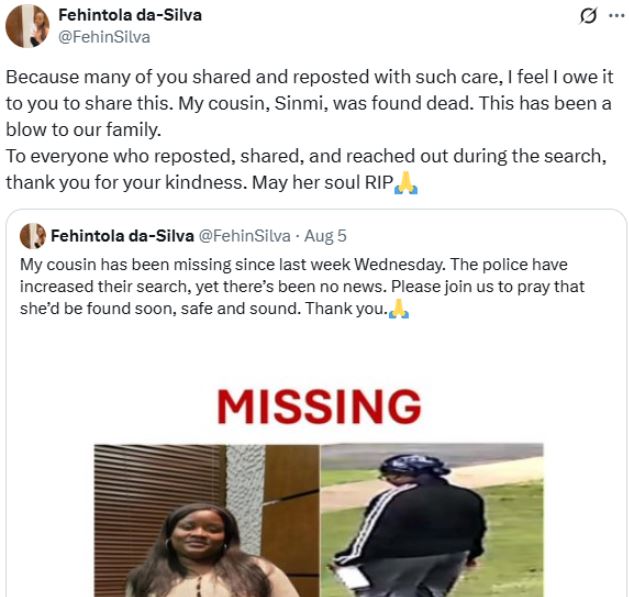Open the Grok slashed-circle icon
Image resolution: width=629 pixels, height=597 pixels.
pyautogui.click(x=588, y=16)
